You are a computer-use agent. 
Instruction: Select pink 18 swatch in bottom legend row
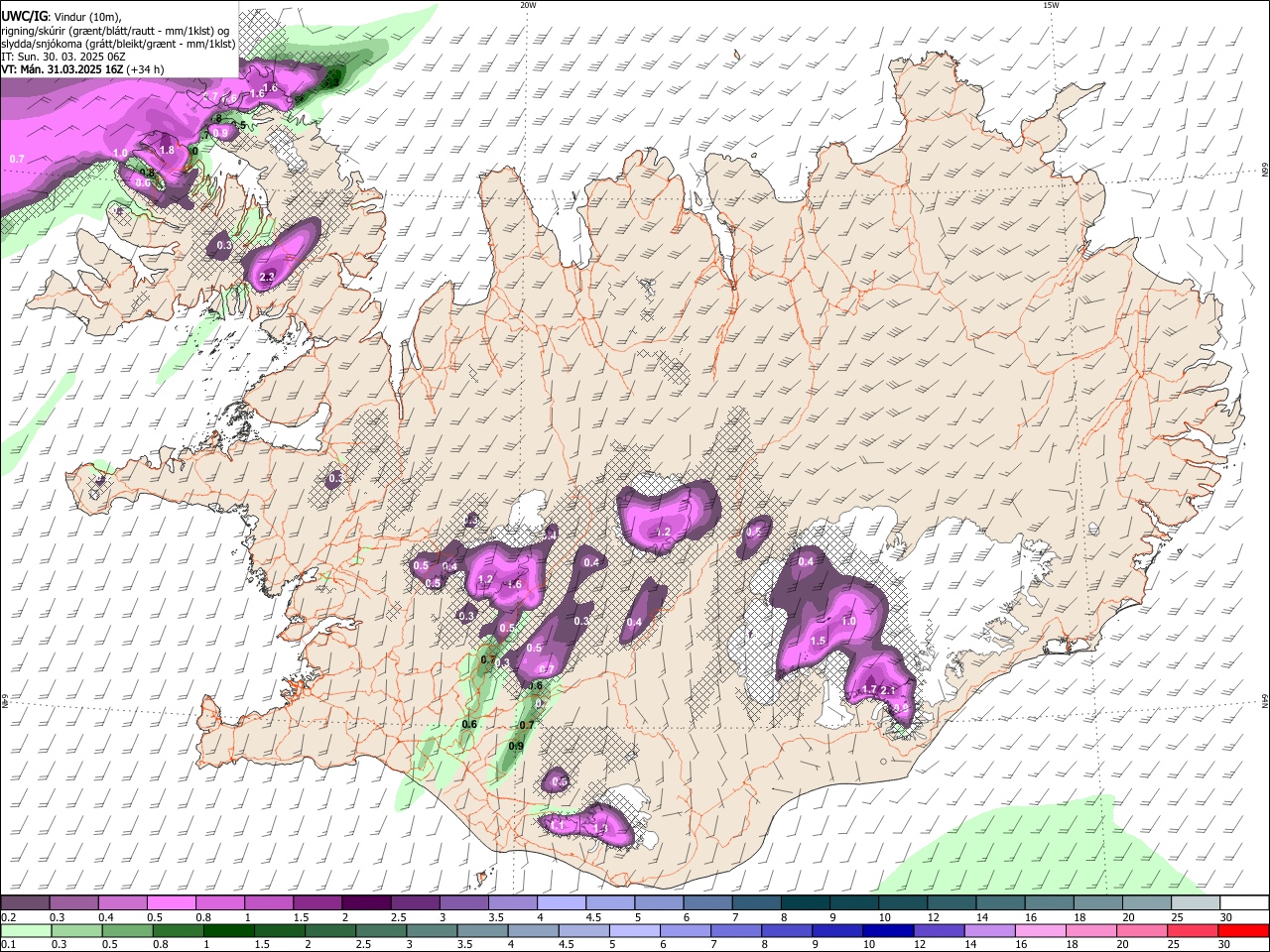click(1090, 930)
